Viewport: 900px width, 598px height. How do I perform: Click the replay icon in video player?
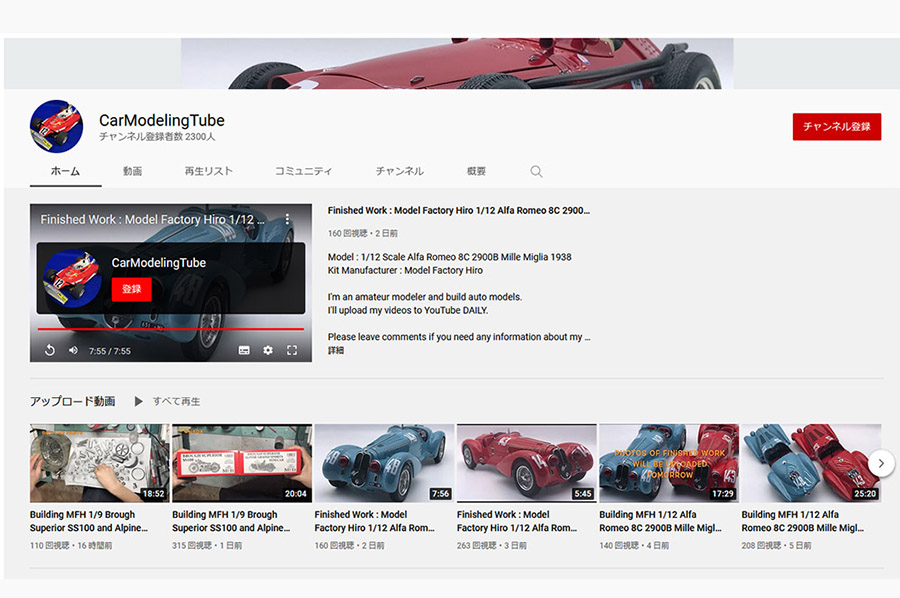[50, 350]
